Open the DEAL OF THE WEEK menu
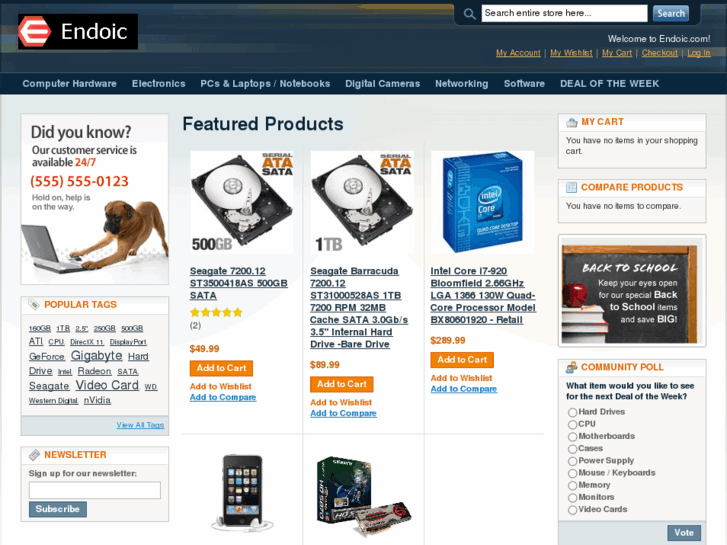The width and height of the screenshot is (727, 545). click(x=609, y=83)
